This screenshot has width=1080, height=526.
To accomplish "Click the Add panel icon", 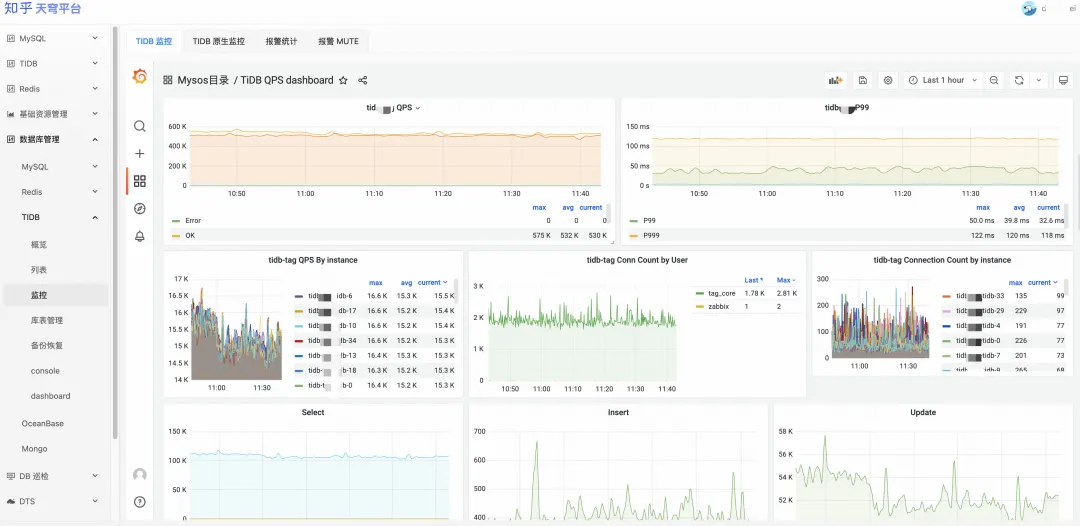I will [x=835, y=80].
